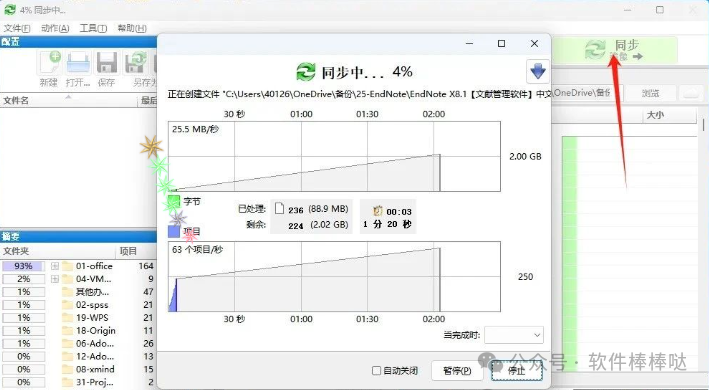Select the 18-Origin folder row
Viewport: 709px width, 390px height.
79,330
